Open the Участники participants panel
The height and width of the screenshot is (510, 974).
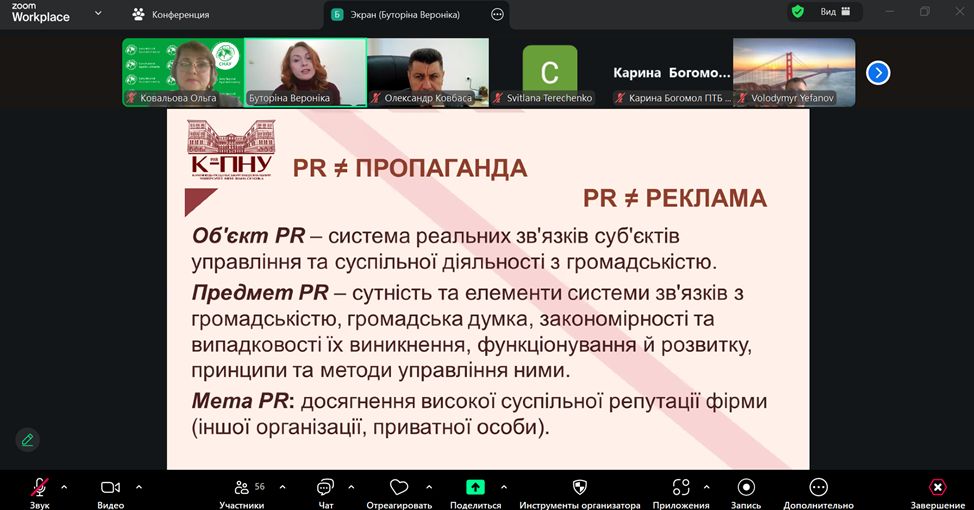click(x=241, y=487)
